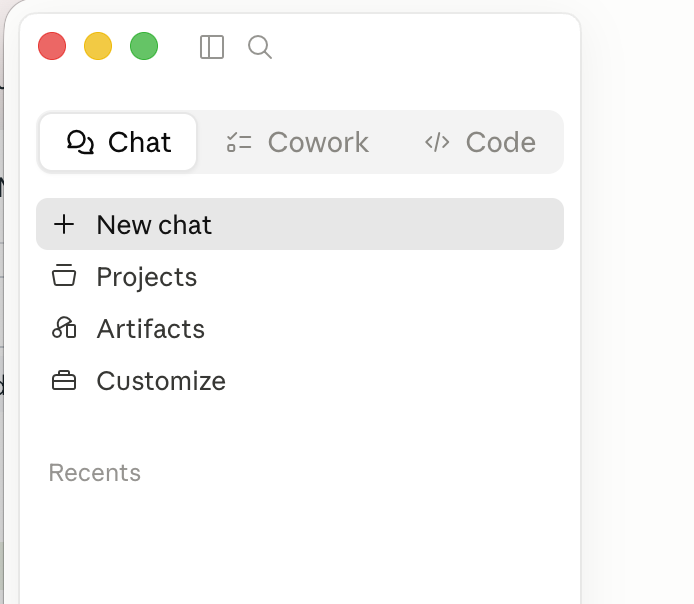Click the Code brackets icon
Viewport: 694px width, 604px height.
coord(437,142)
